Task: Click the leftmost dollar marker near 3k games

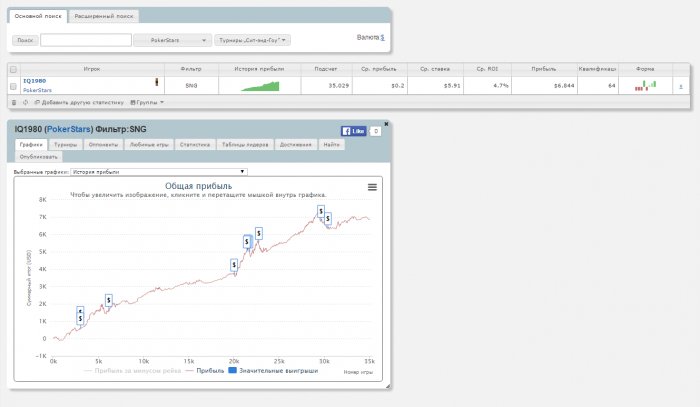Action: (80, 318)
